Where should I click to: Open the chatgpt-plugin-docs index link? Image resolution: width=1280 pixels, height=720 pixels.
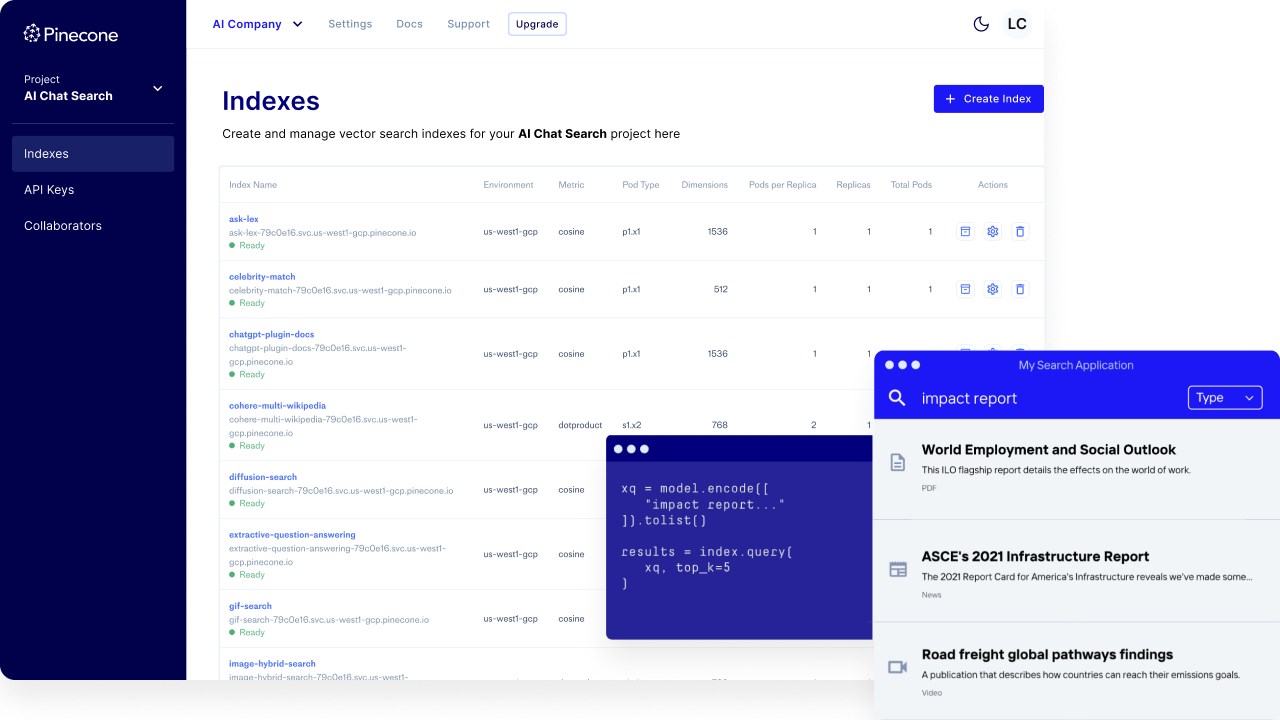pyautogui.click(x=272, y=335)
